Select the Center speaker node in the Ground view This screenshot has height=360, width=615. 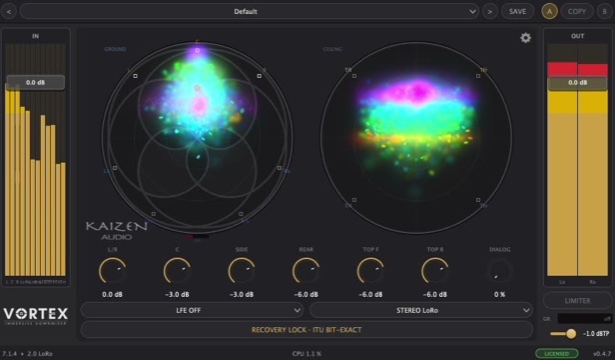(197, 50)
